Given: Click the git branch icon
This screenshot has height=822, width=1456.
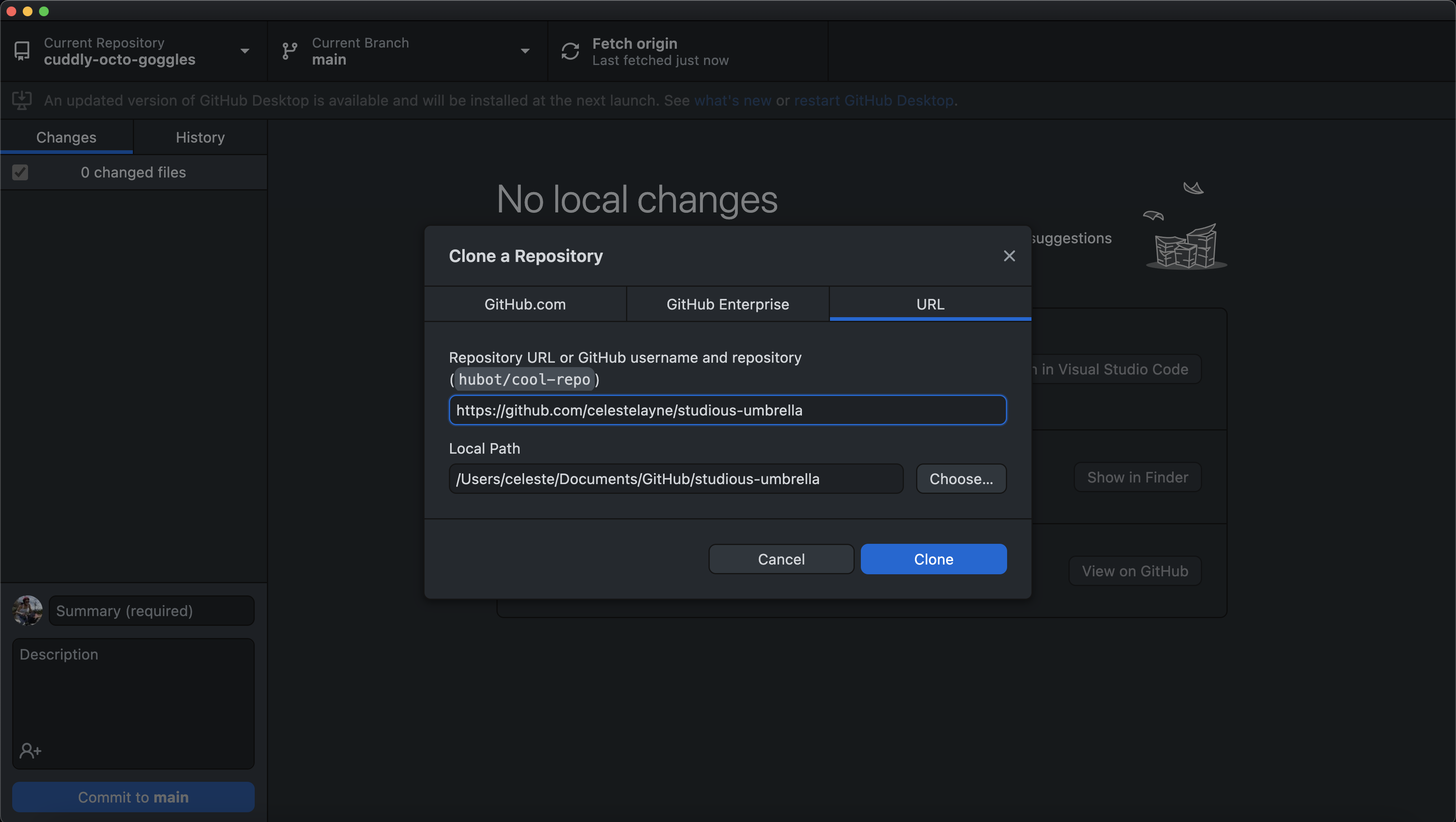Looking at the screenshot, I should 289,52.
